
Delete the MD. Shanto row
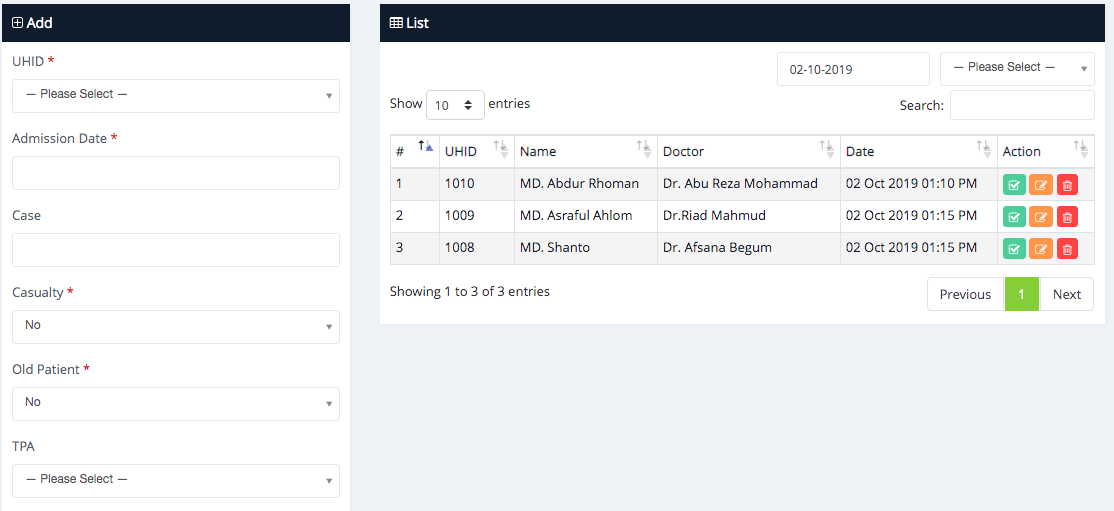coord(1067,249)
